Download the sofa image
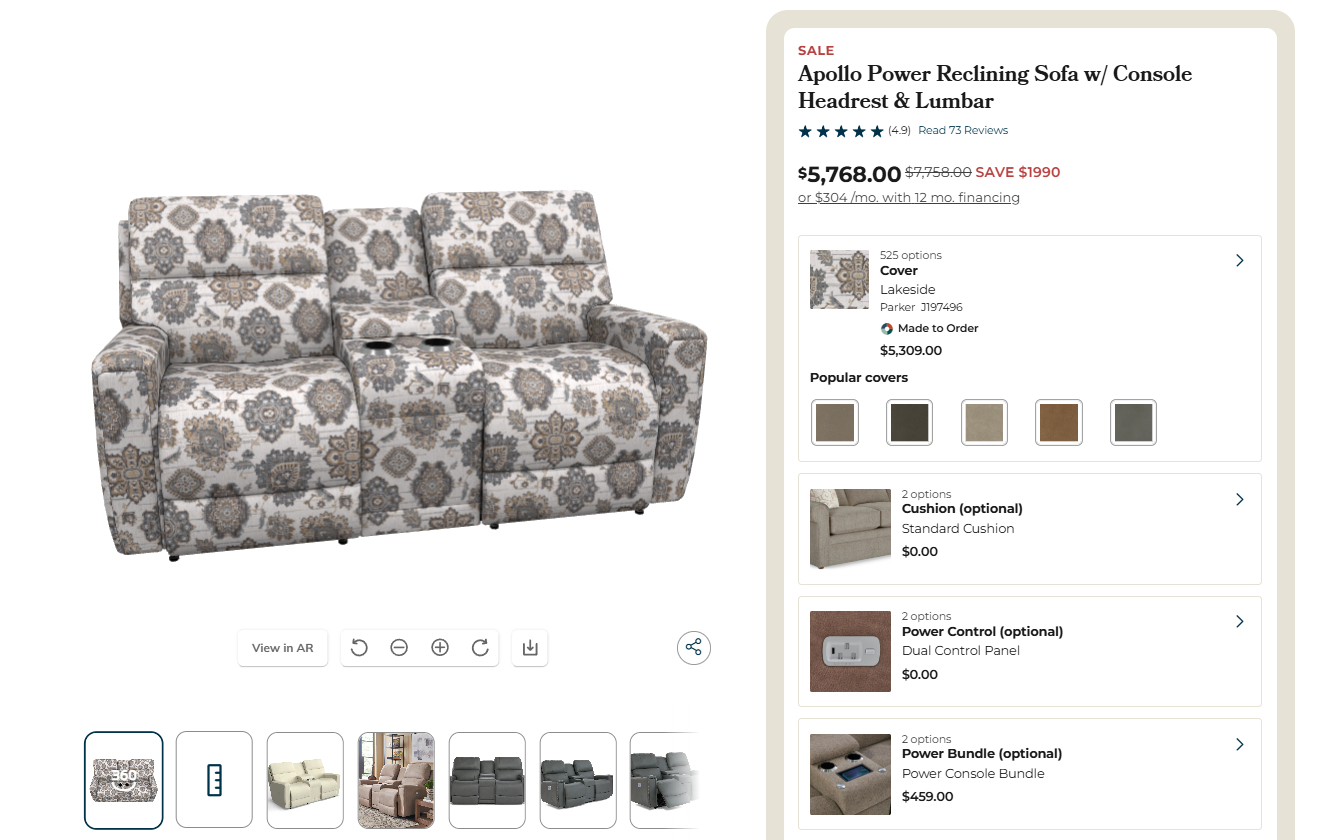This screenshot has width=1333, height=840. pyautogui.click(x=530, y=648)
